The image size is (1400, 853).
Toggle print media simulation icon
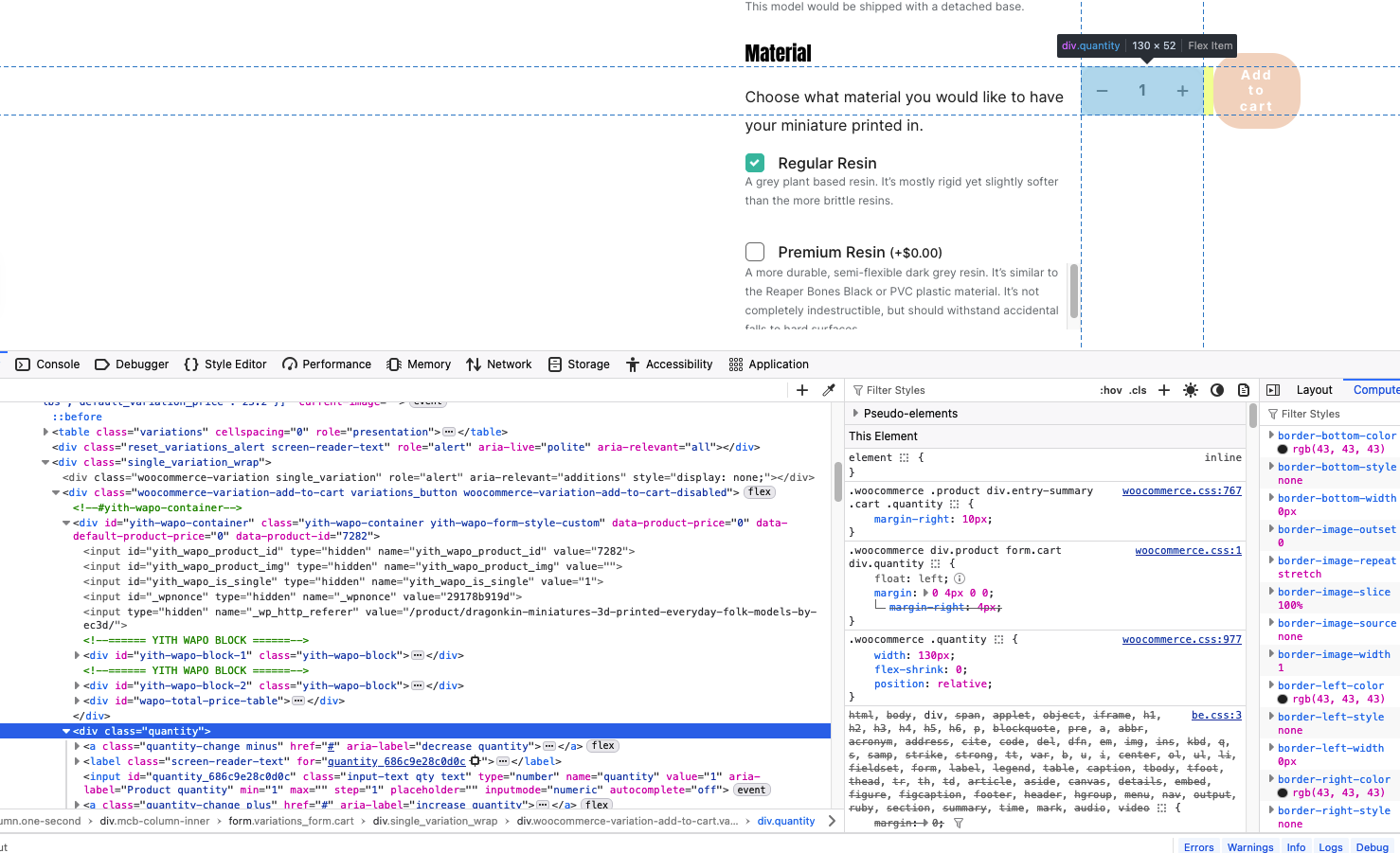click(x=1244, y=390)
